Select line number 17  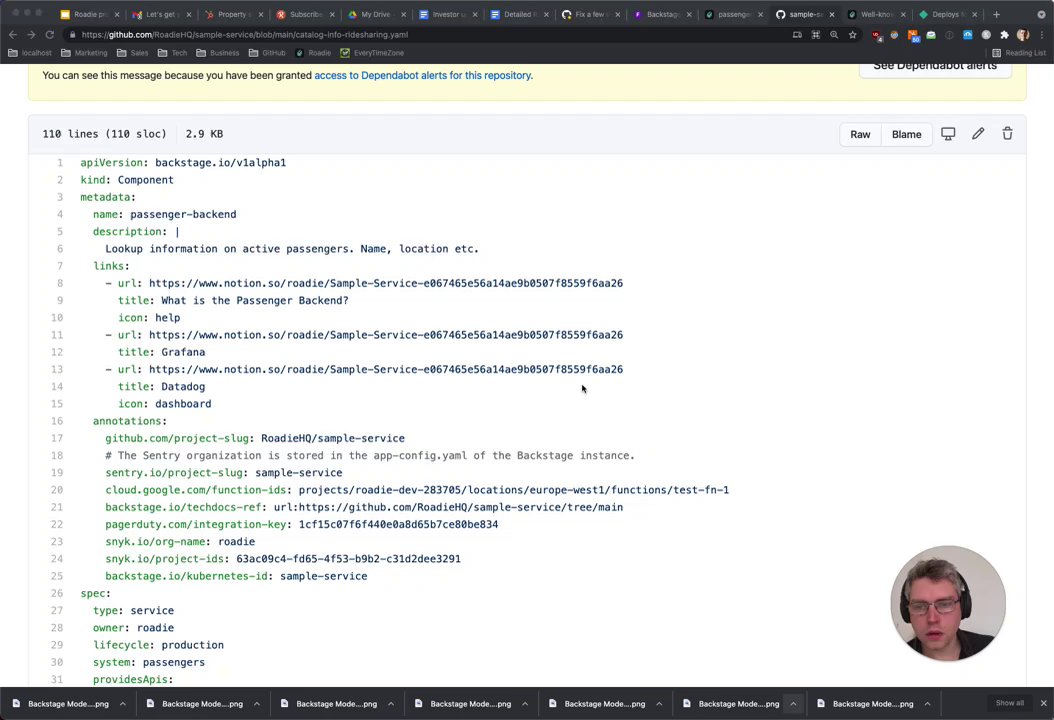pos(56,438)
